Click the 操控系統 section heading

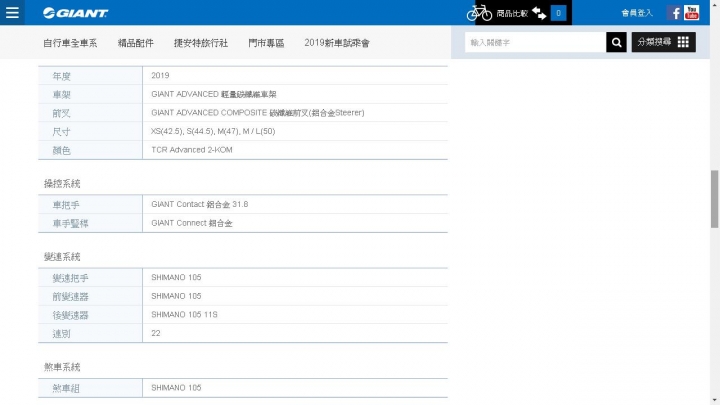point(62,184)
